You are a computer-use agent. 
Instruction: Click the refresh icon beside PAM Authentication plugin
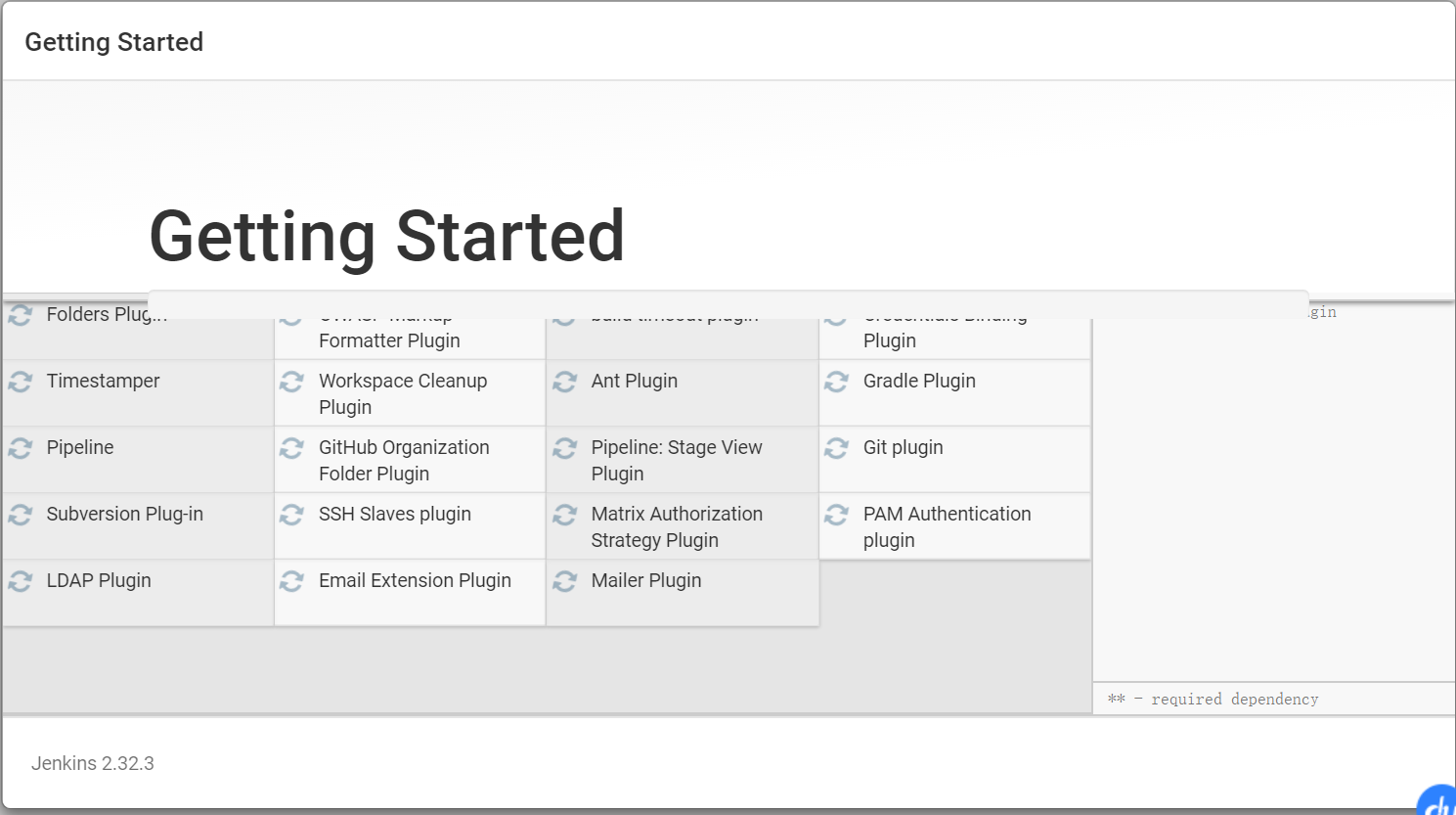[836, 515]
